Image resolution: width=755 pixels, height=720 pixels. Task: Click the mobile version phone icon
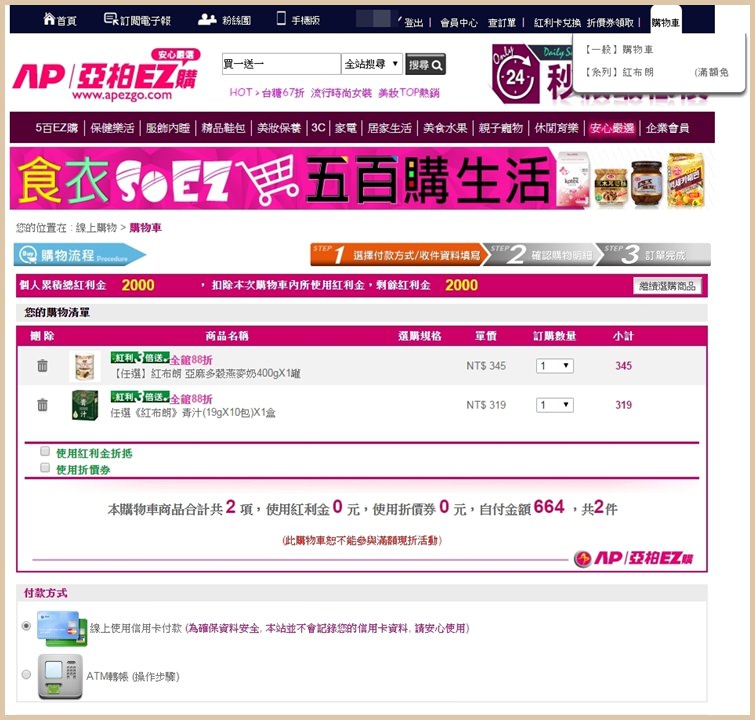[x=281, y=20]
